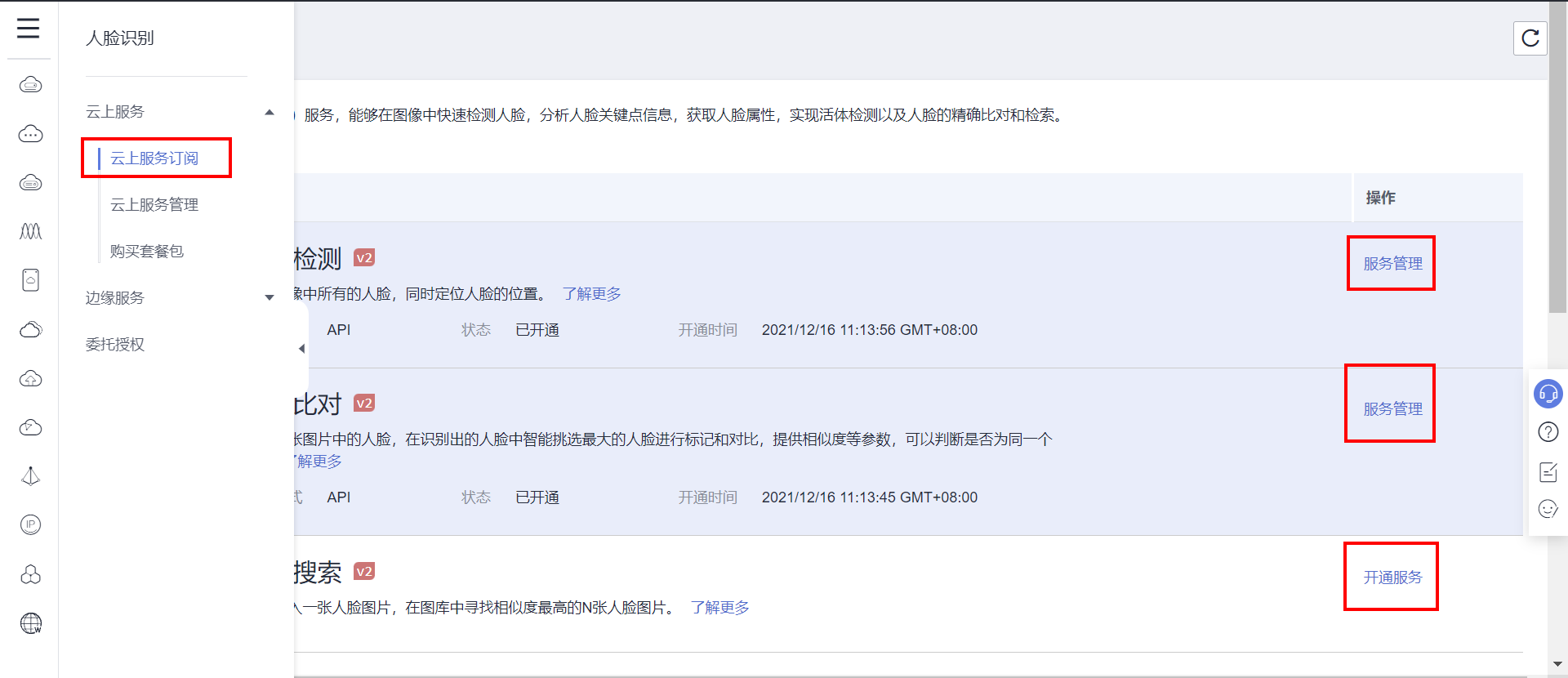The image size is (1568, 678).
Task: Click the disk storage sidebar icon
Action: [30, 280]
